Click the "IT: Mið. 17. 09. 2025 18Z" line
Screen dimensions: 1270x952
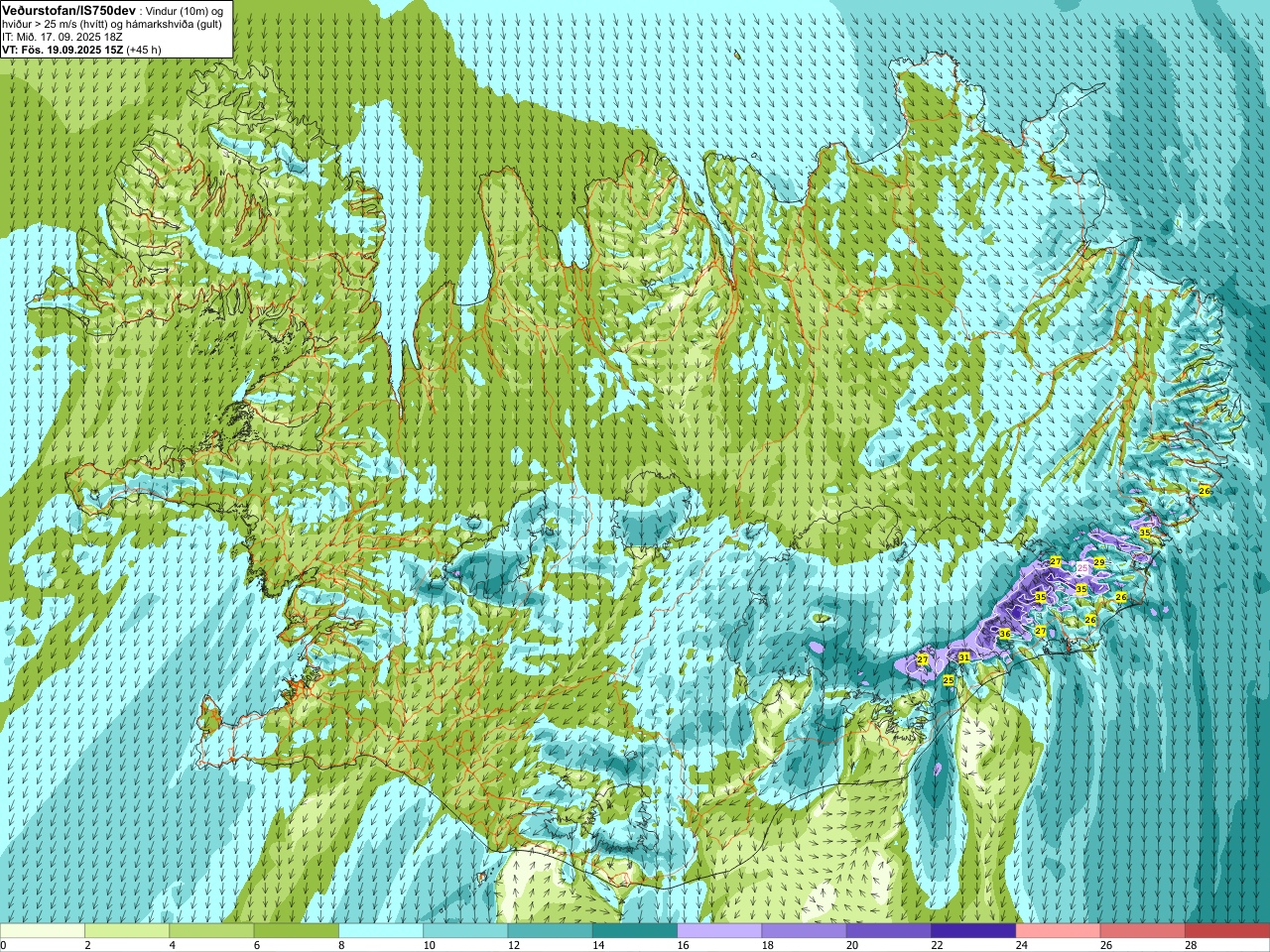coord(63,36)
